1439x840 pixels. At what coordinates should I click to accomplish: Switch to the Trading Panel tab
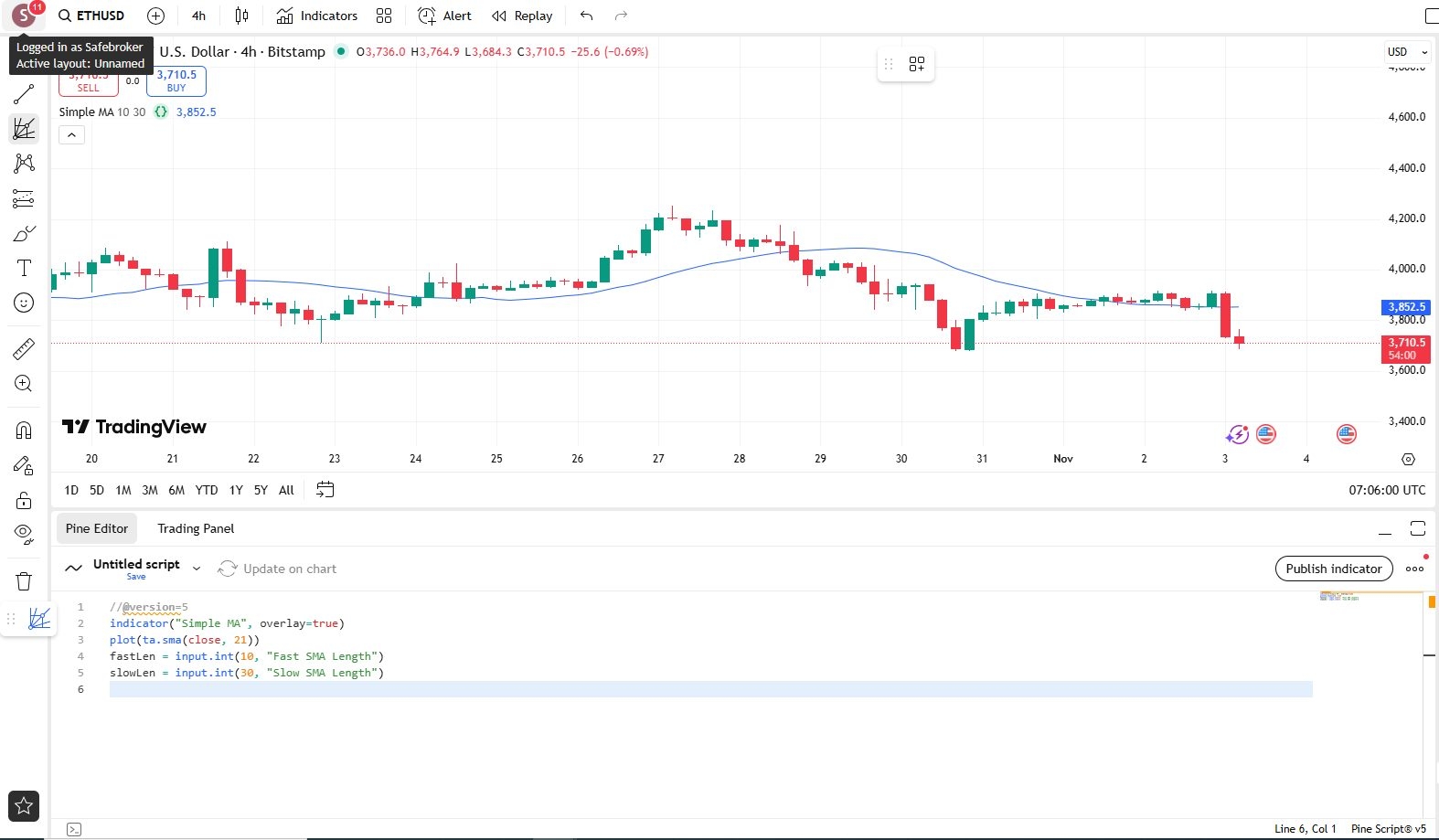pos(196,528)
